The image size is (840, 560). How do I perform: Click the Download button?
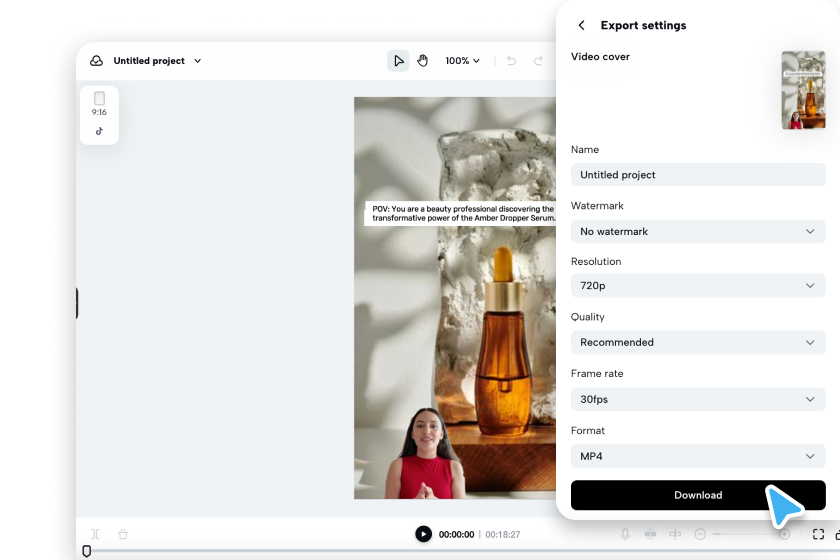[698, 495]
